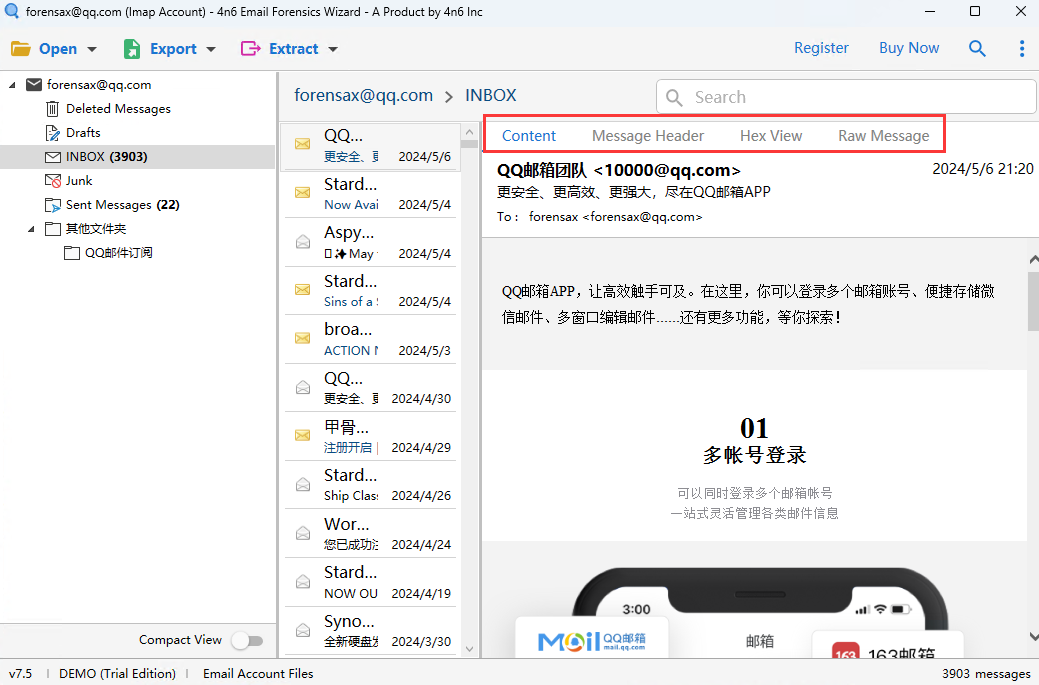Click the Junk folder icon
Screen dimensions: 1039x685
[53, 180]
